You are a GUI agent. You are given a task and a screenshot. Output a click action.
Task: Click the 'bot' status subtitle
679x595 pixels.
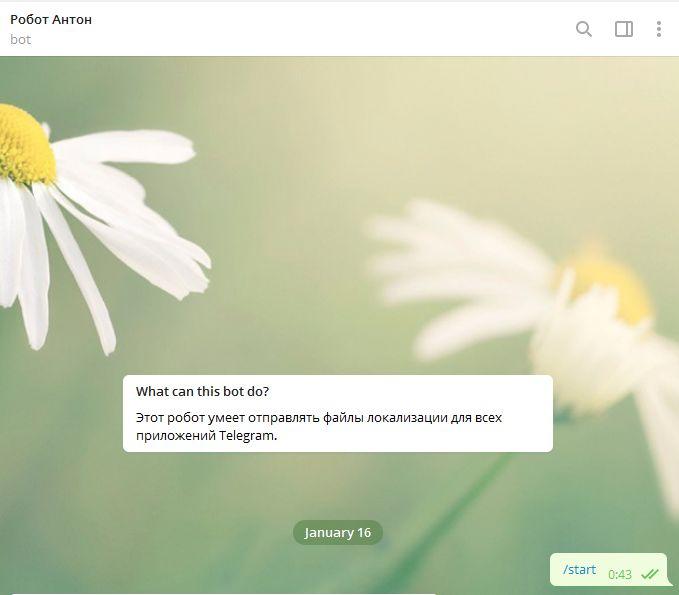click(x=21, y=40)
